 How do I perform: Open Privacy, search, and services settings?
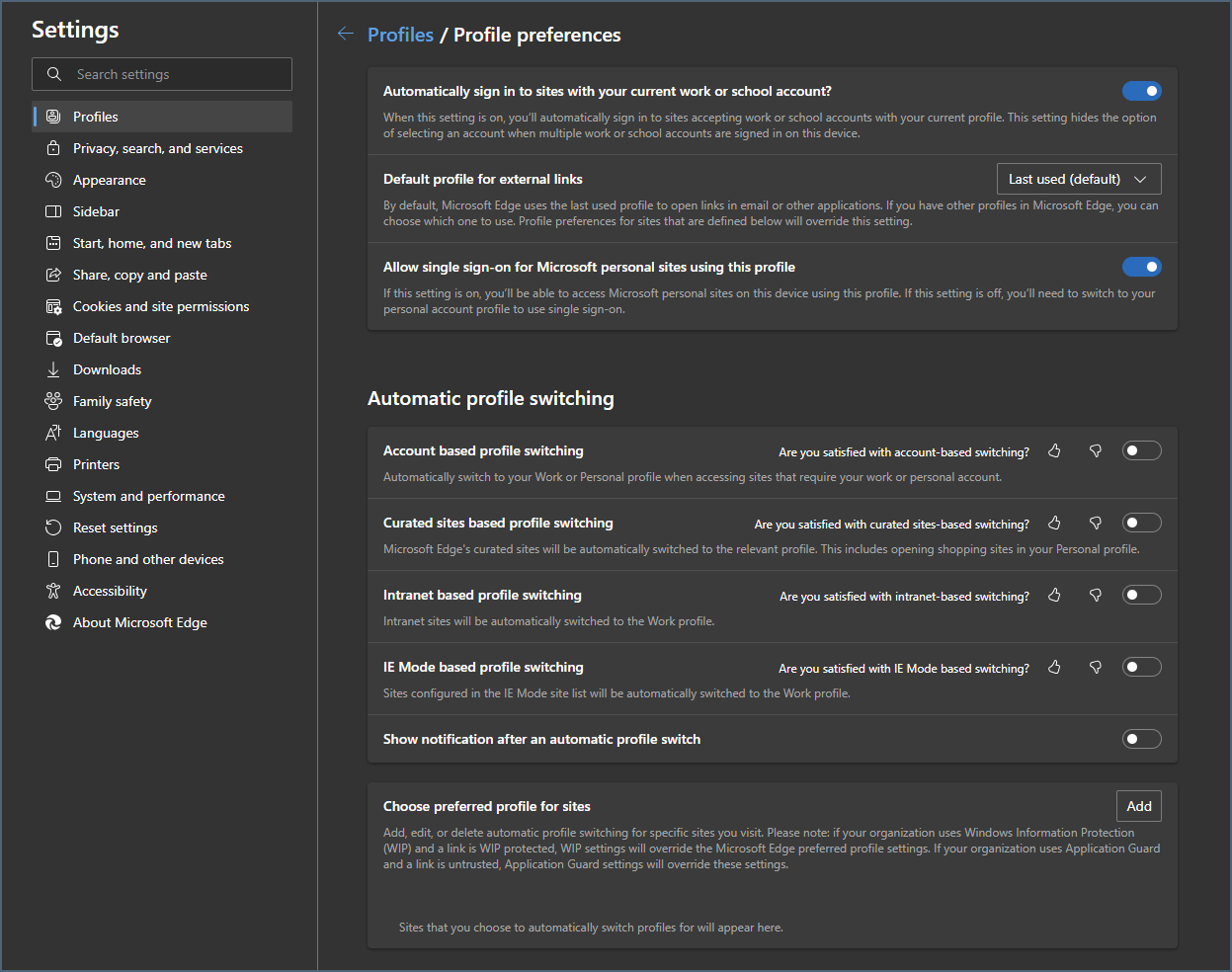[158, 148]
